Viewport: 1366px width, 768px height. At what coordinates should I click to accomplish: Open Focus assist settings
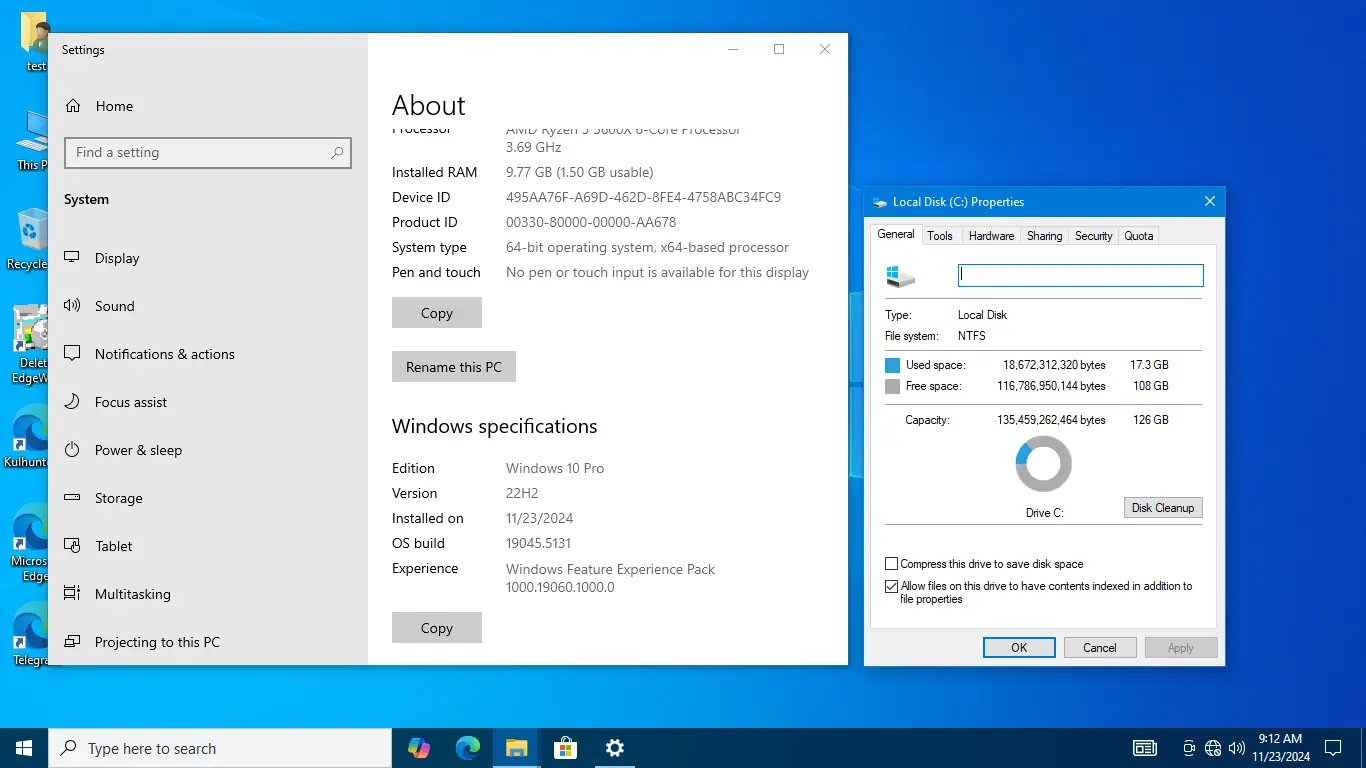click(x=116, y=402)
